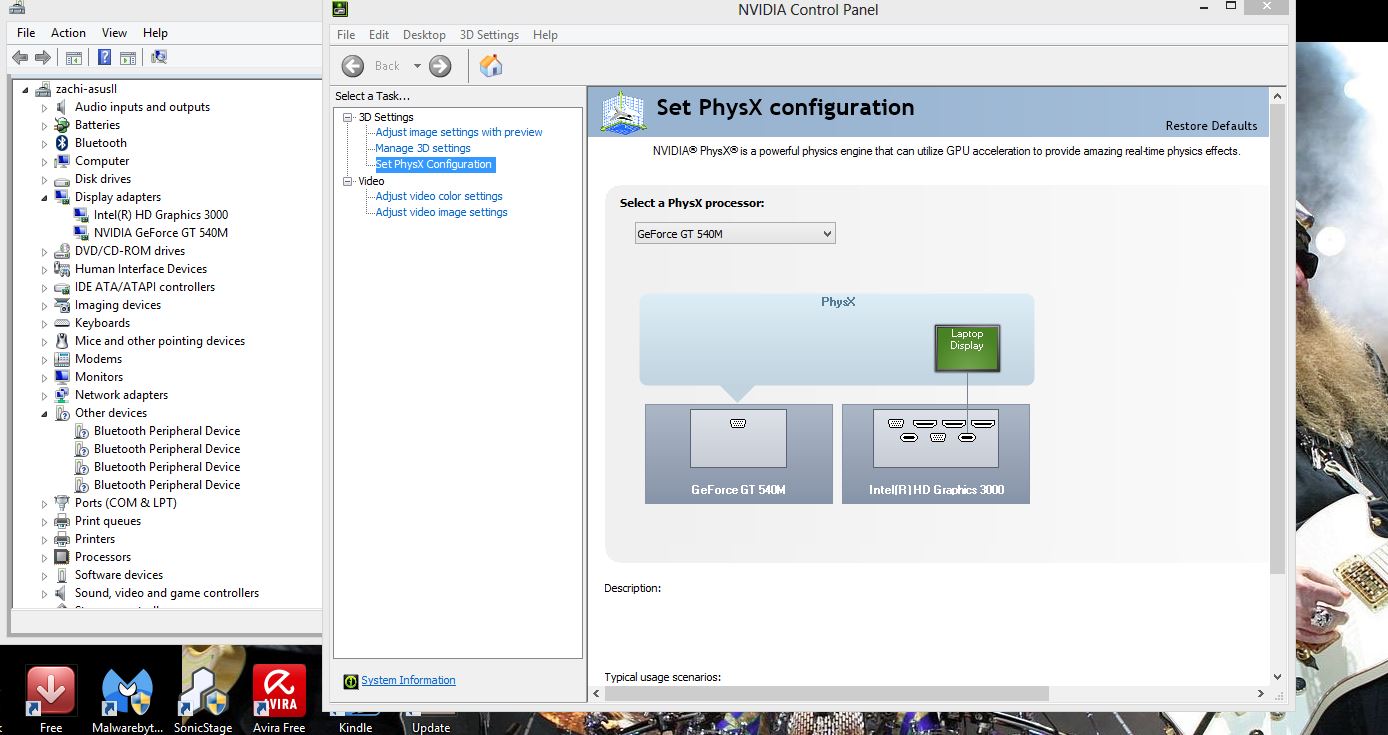Click Free download desktop shortcut icon
This screenshot has height=735, width=1388.
coord(51,692)
